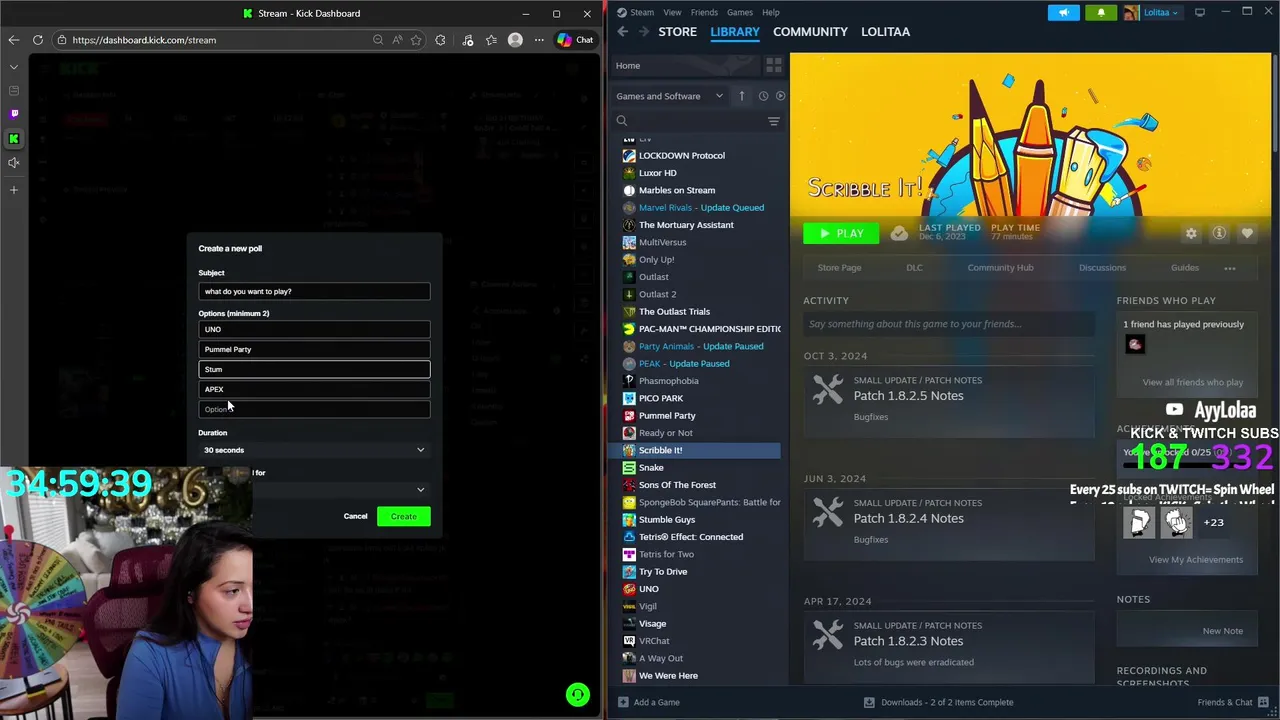
Task: Click the library game search field
Action: 690,121
